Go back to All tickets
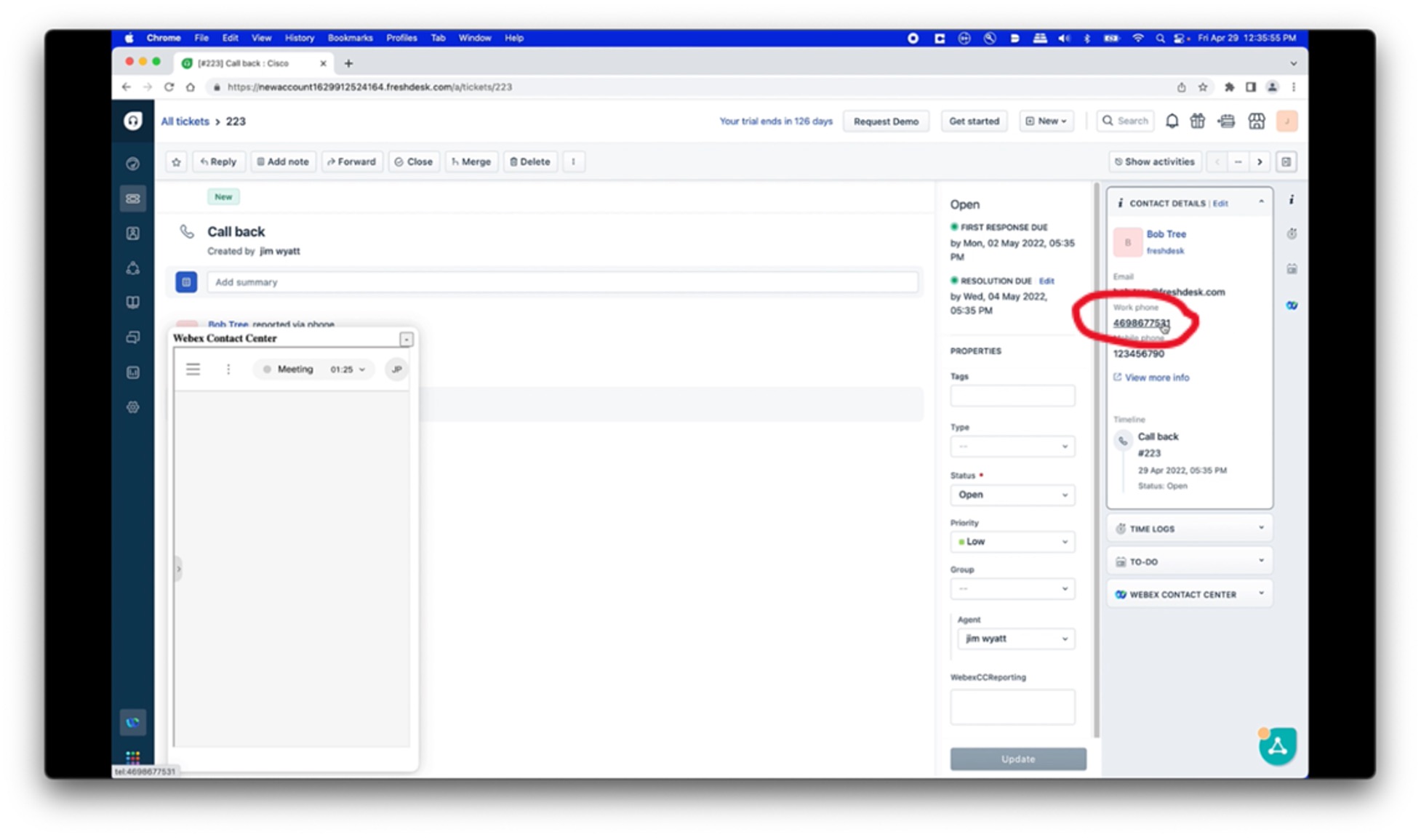Viewport: 1421px width, 840px height. coord(185,121)
